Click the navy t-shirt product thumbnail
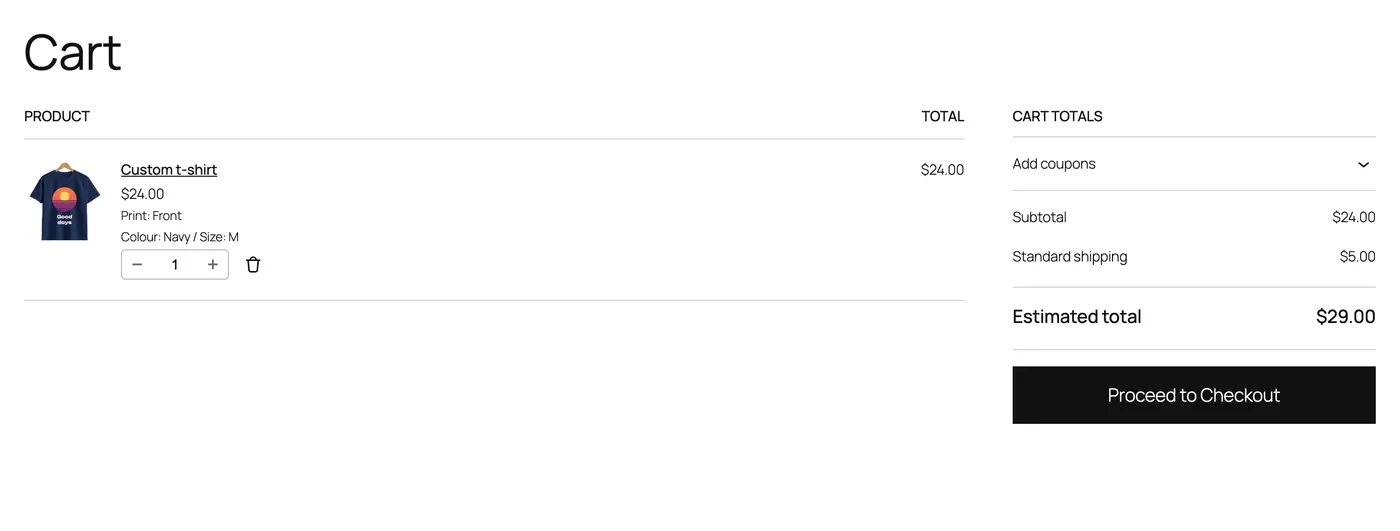Screen dimensions: 1400x531 [64, 203]
